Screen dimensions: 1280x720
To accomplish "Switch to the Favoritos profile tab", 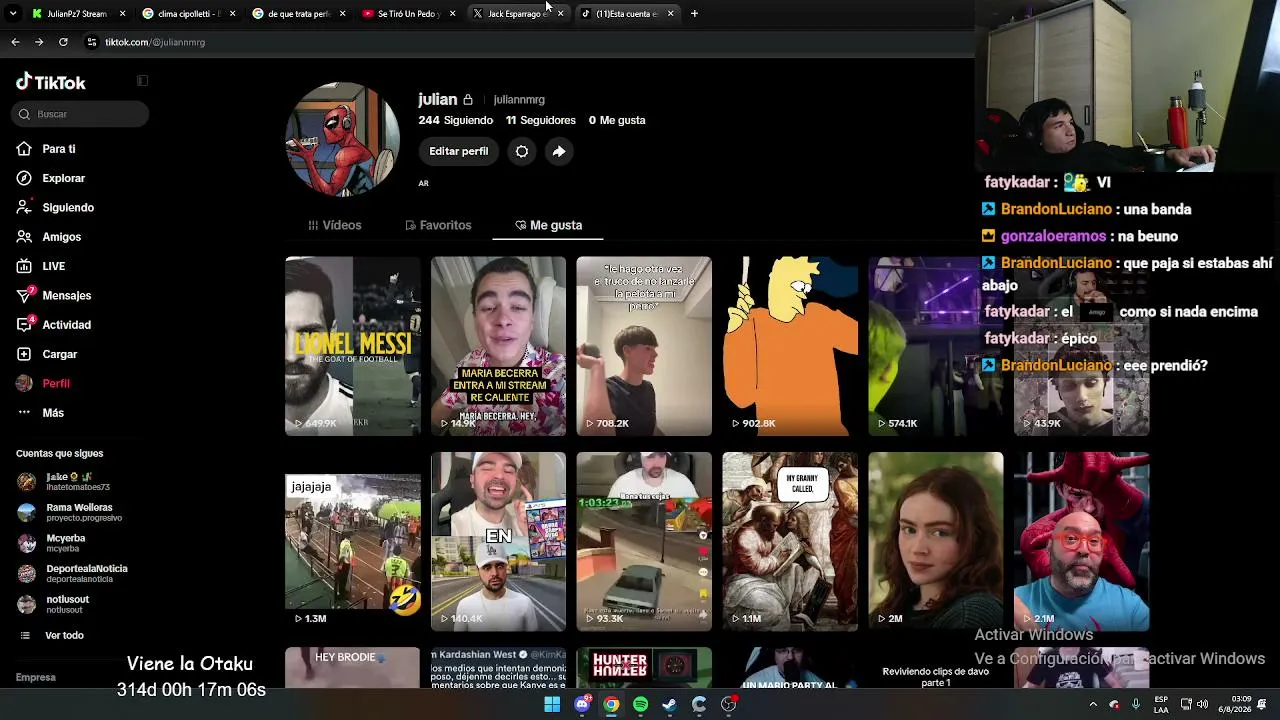I will coord(439,225).
